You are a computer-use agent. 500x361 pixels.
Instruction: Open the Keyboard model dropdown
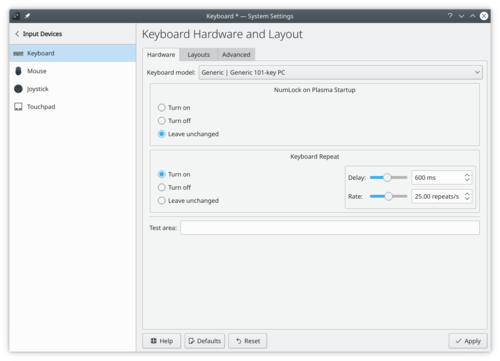point(340,72)
